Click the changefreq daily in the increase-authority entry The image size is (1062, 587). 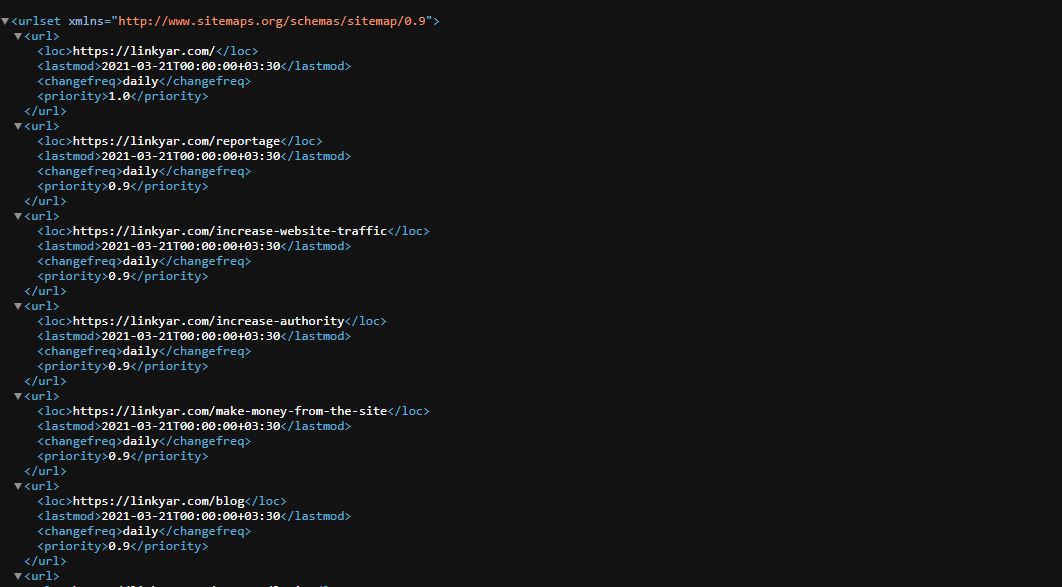click(140, 351)
